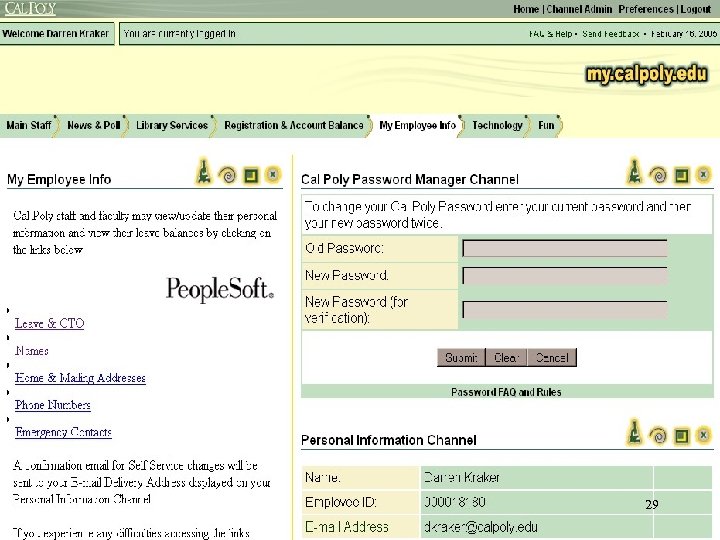
Task: Click the New Password input field
Action: tap(565, 276)
